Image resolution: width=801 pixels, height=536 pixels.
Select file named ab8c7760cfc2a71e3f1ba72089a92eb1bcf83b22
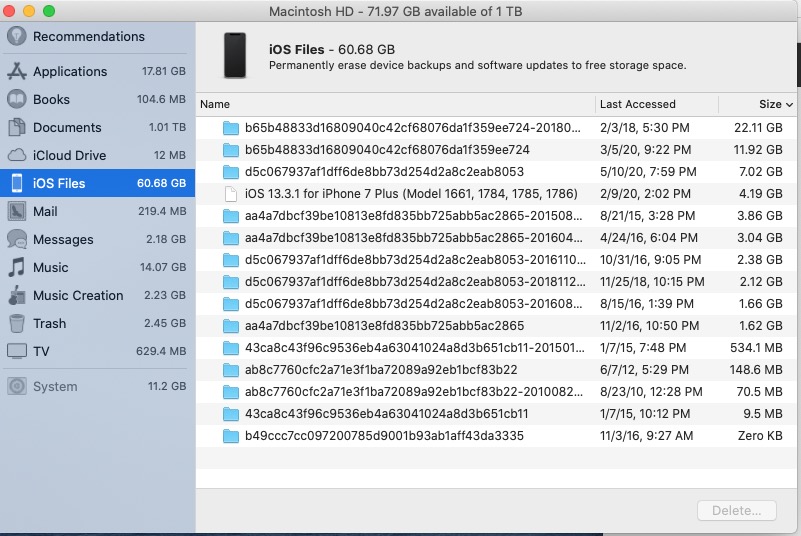[x=381, y=369]
